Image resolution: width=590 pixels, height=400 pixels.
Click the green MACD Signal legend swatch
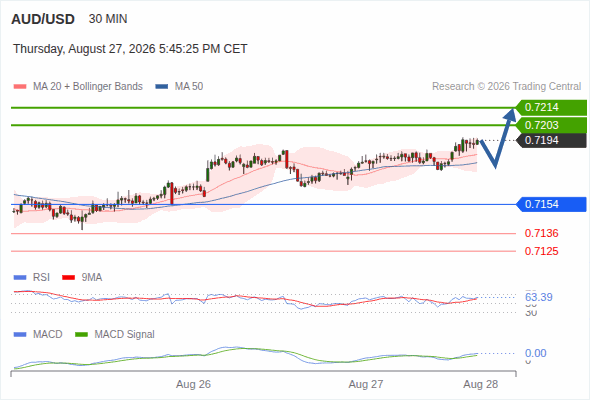(81, 335)
